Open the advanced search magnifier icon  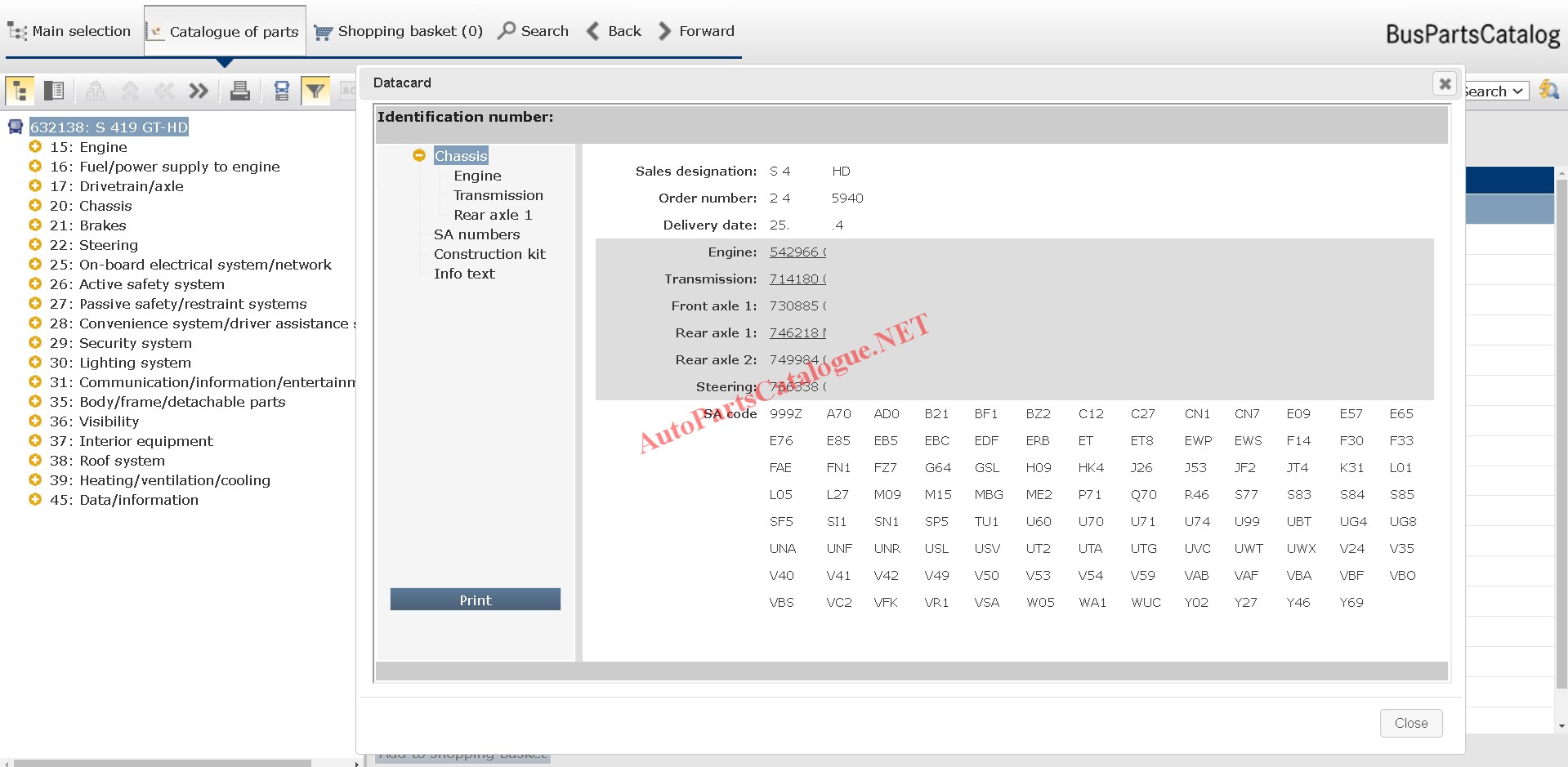[1548, 90]
